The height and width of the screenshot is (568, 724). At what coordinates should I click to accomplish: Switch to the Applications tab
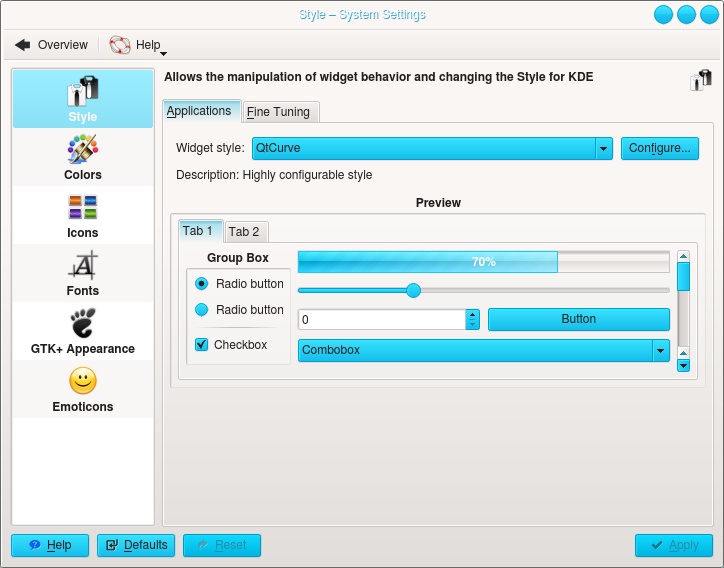[202, 111]
